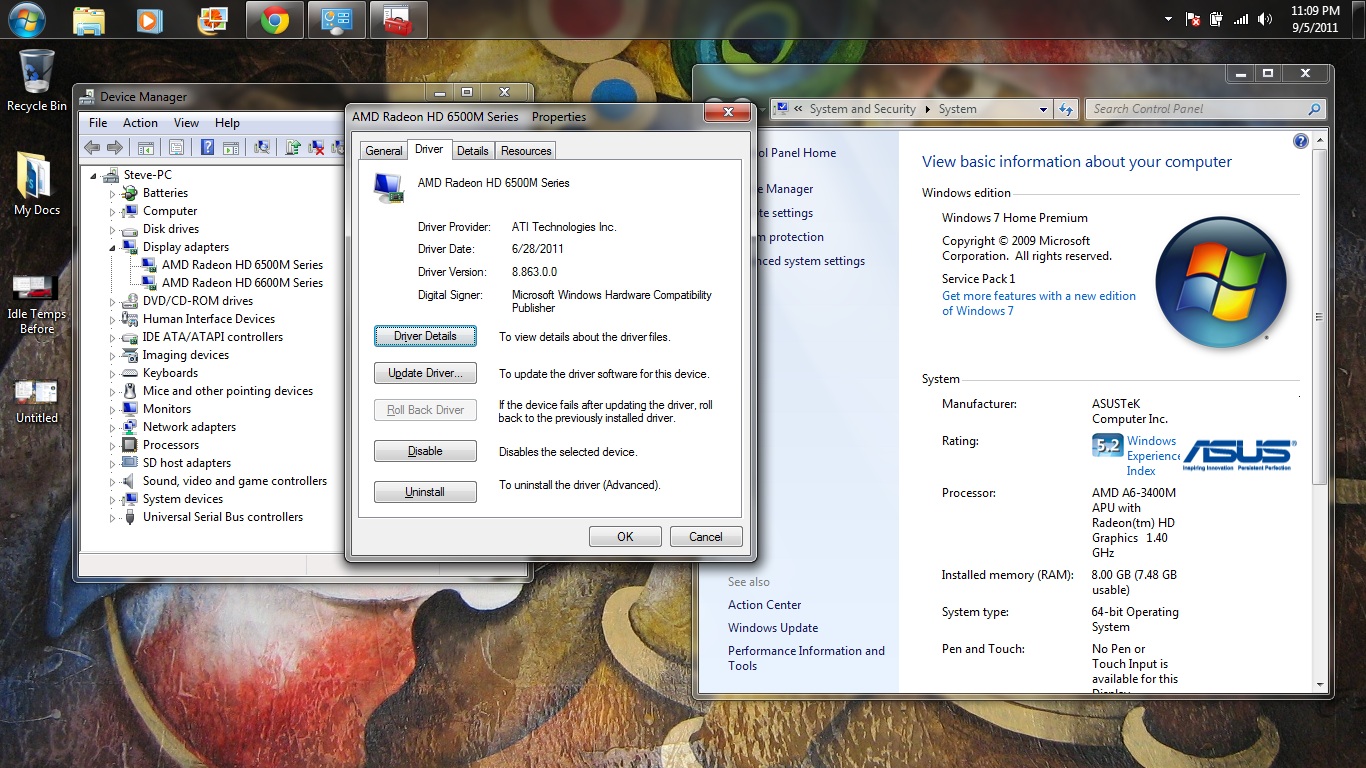Click OK in the Properties dialog
1366x768 pixels.
click(x=625, y=537)
